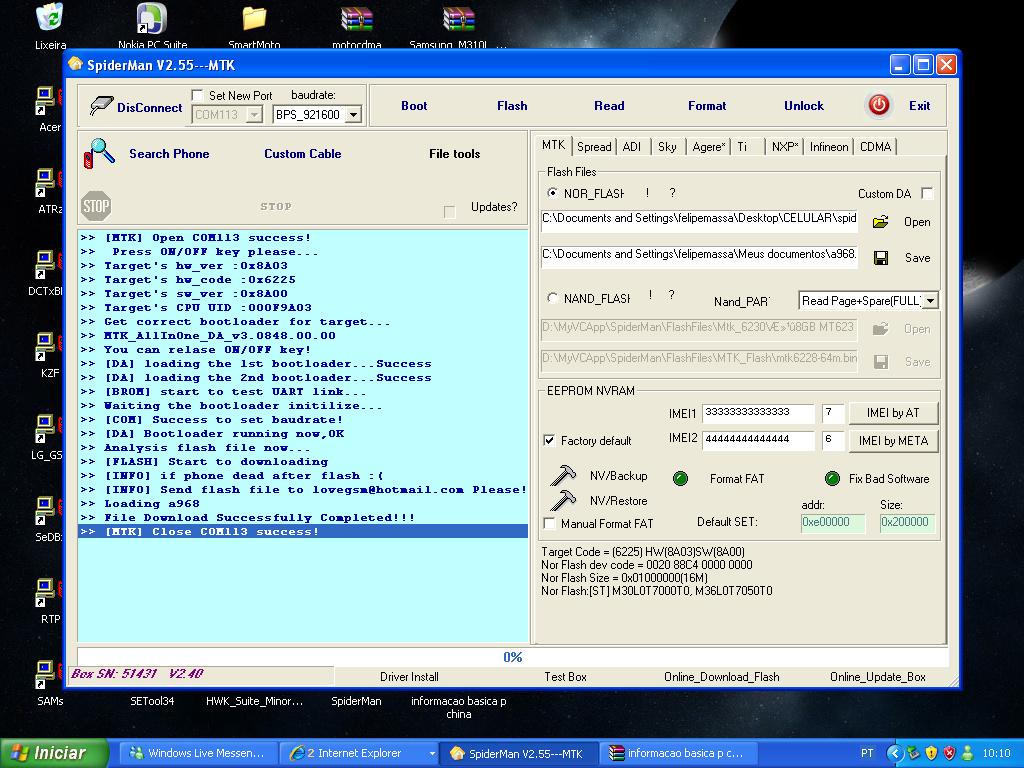This screenshot has width=1024, height=768.
Task: Click the green Fix Bad Software indicator
Action: (832, 479)
